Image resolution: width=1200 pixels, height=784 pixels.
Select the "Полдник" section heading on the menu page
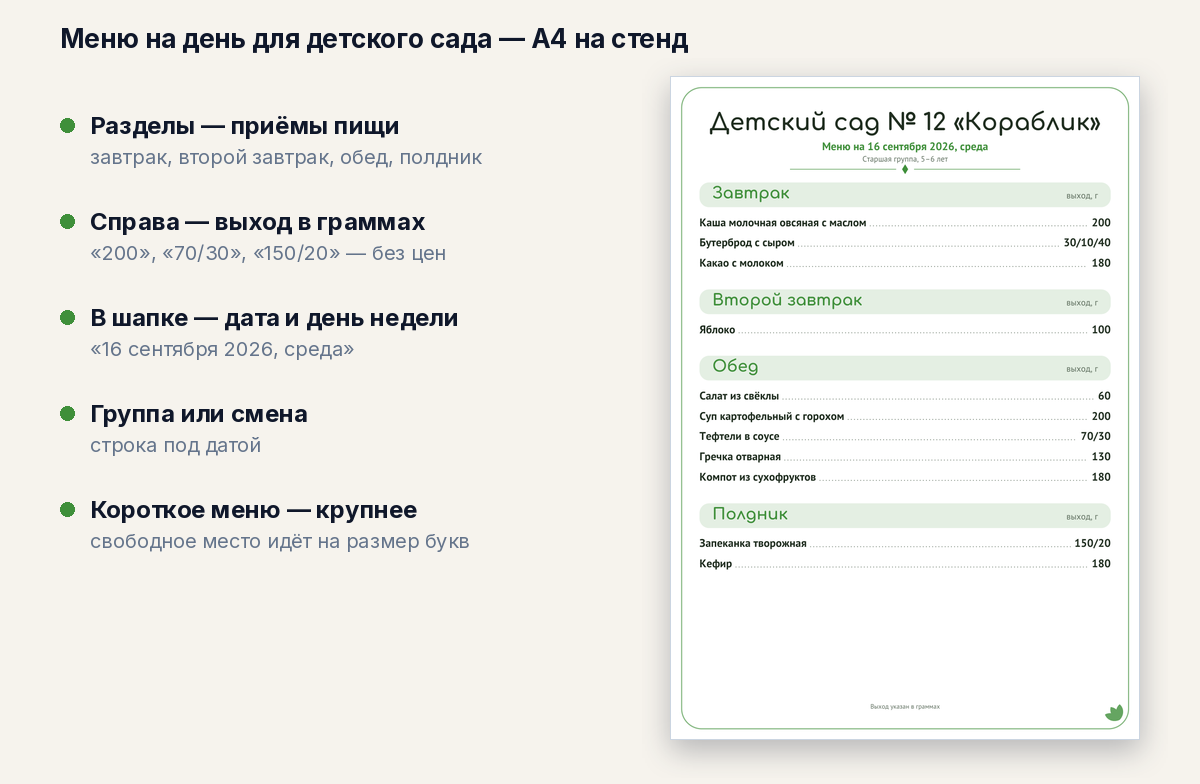(x=750, y=514)
